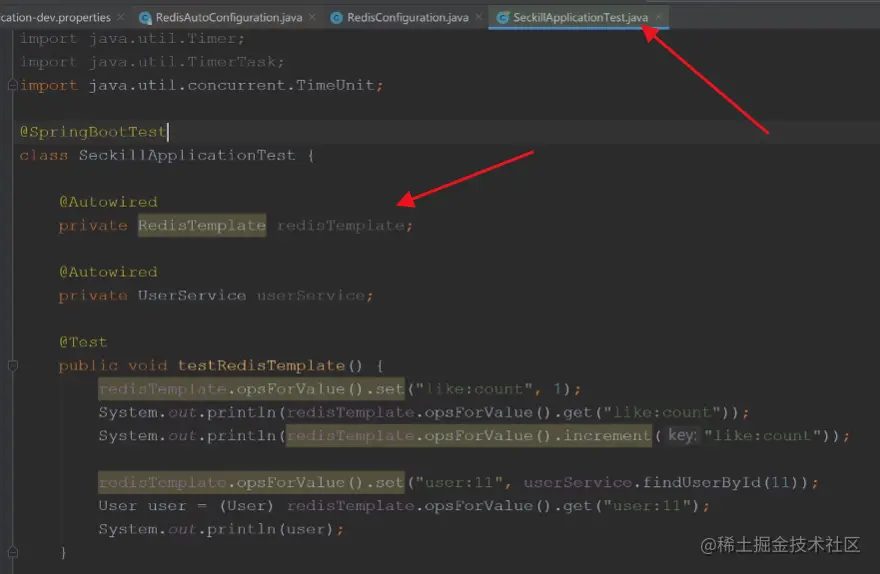Screen dimensions: 880x574
Task: Close the RedisConfiguration.java tab
Action: pyautogui.click(x=479, y=17)
